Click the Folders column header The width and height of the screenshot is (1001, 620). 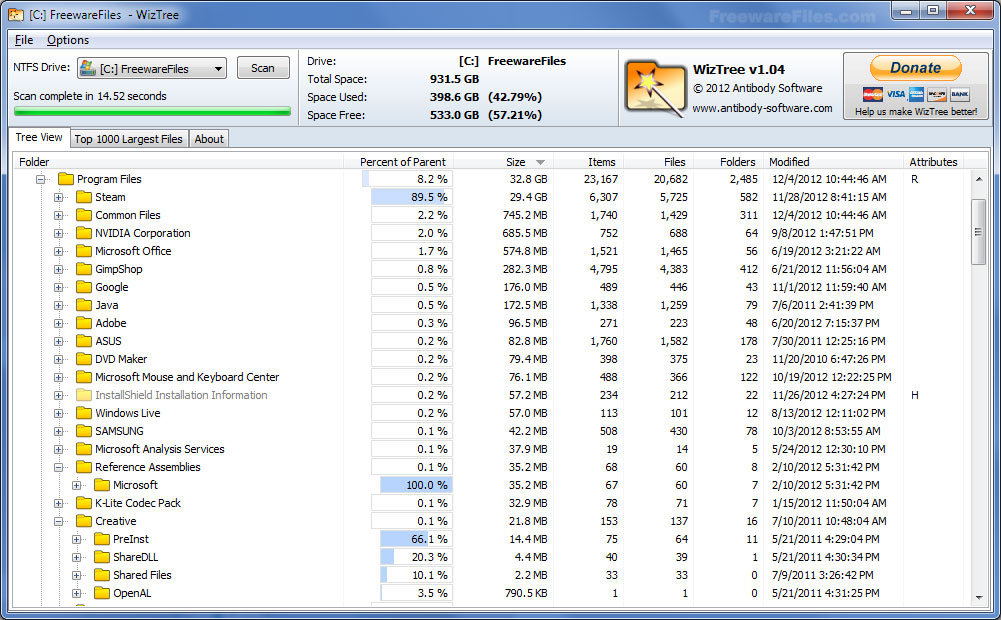(x=729, y=162)
